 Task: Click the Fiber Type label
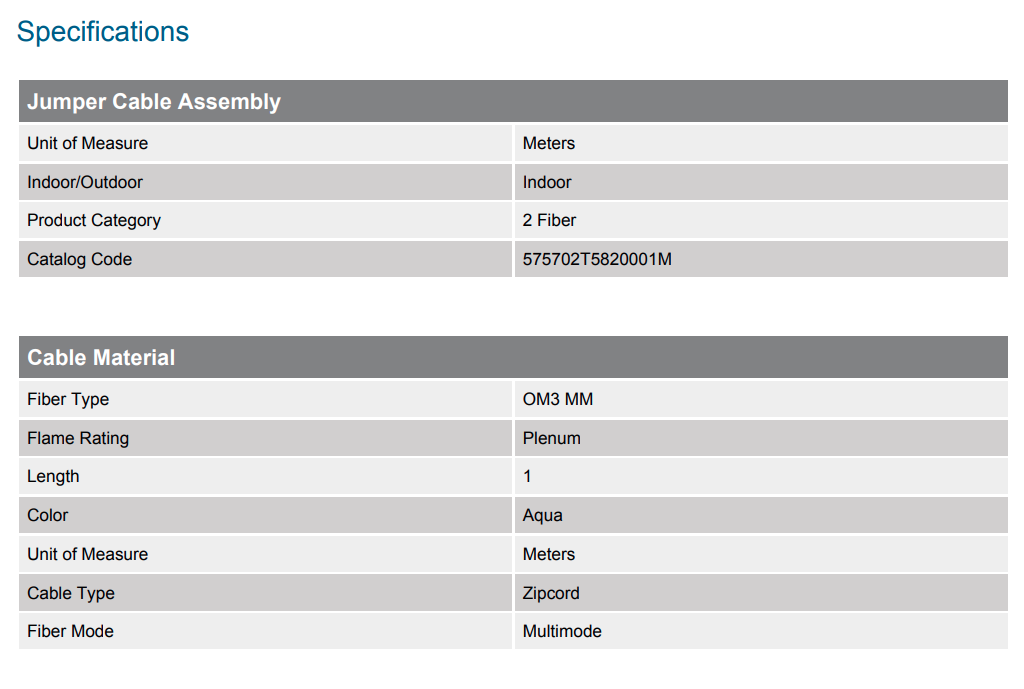pyautogui.click(x=68, y=399)
